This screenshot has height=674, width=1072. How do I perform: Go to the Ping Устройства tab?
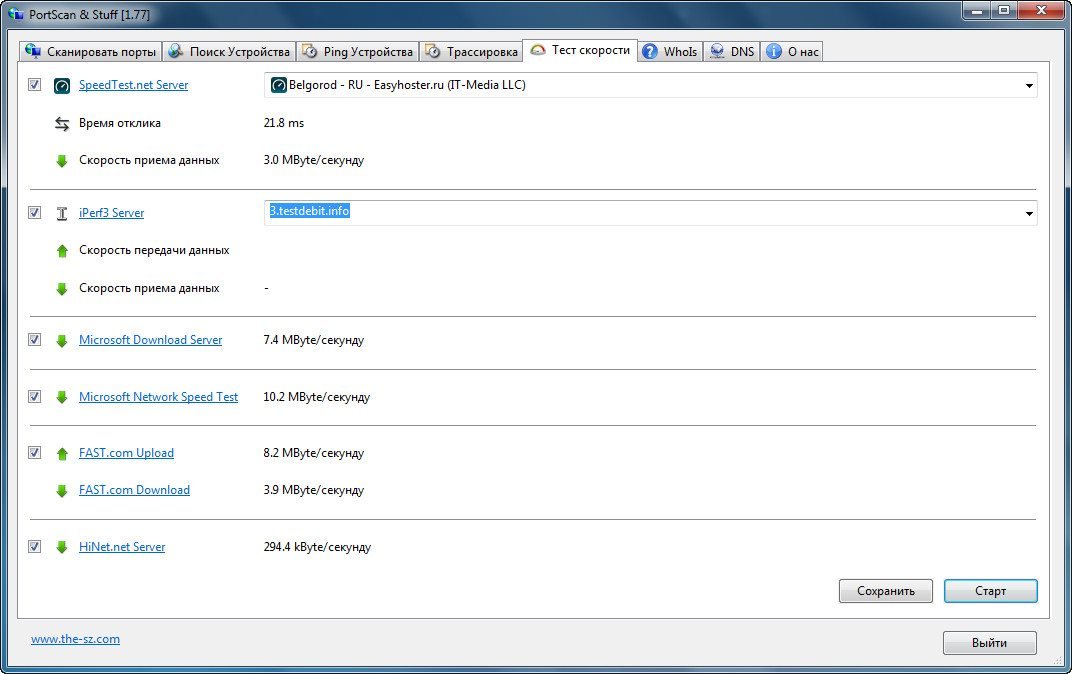(x=358, y=51)
